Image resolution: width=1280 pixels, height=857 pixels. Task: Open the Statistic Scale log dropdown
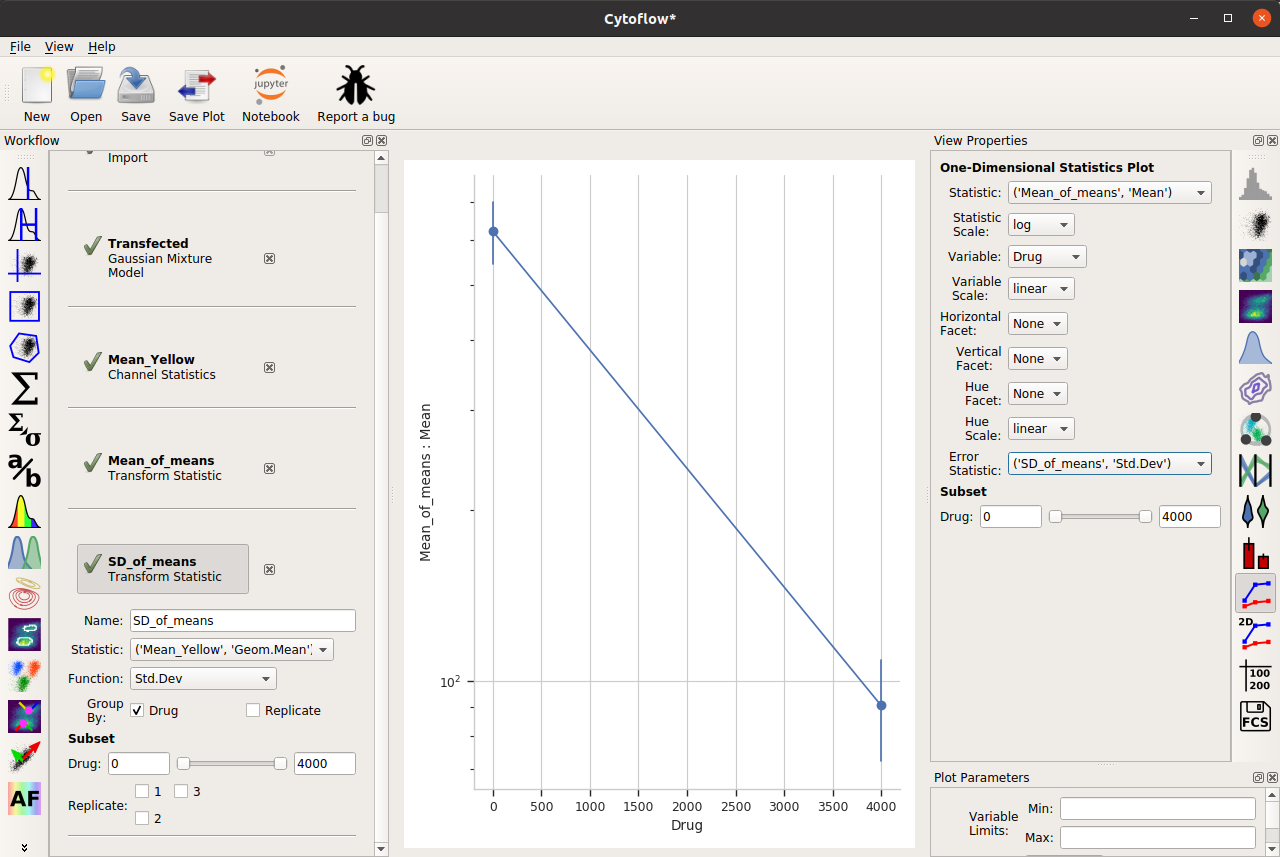coord(1041,225)
